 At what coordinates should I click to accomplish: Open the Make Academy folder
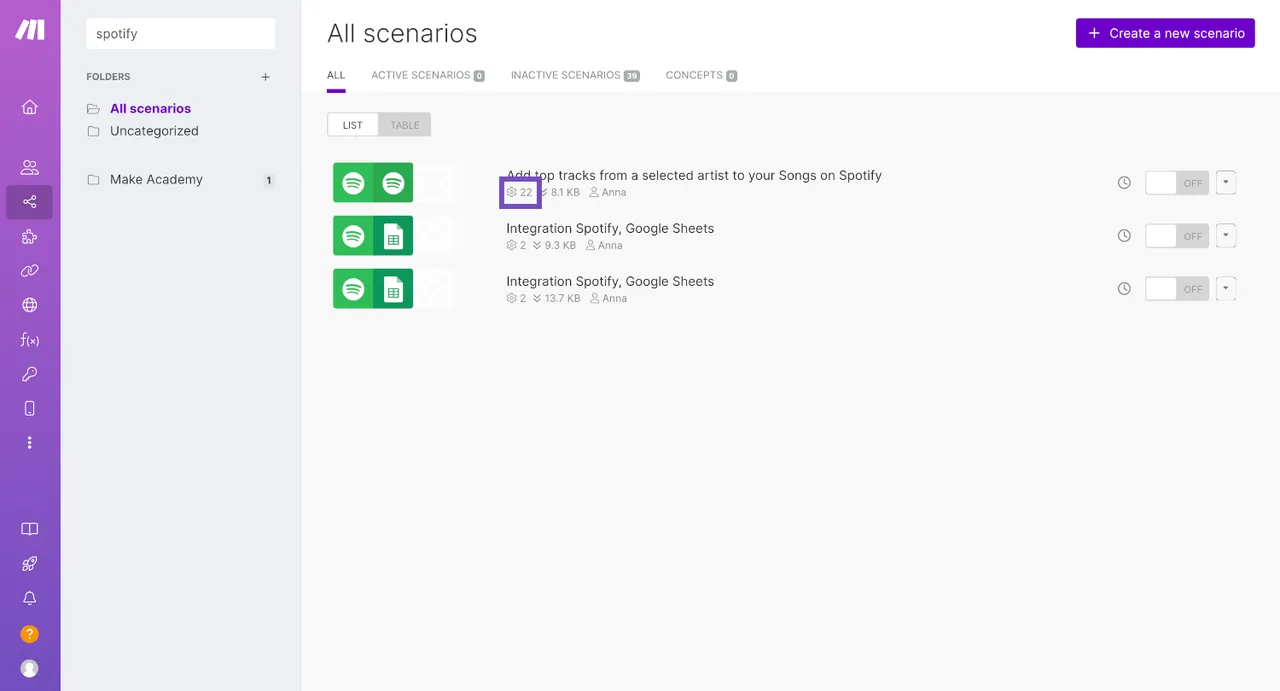(156, 180)
